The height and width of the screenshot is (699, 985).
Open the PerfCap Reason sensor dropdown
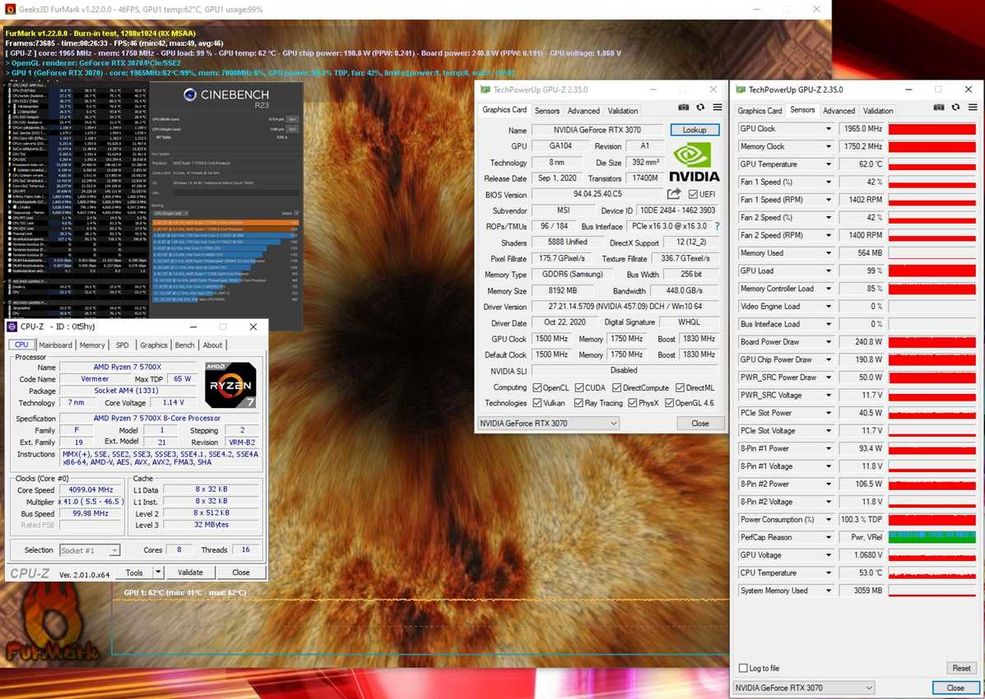click(829, 538)
